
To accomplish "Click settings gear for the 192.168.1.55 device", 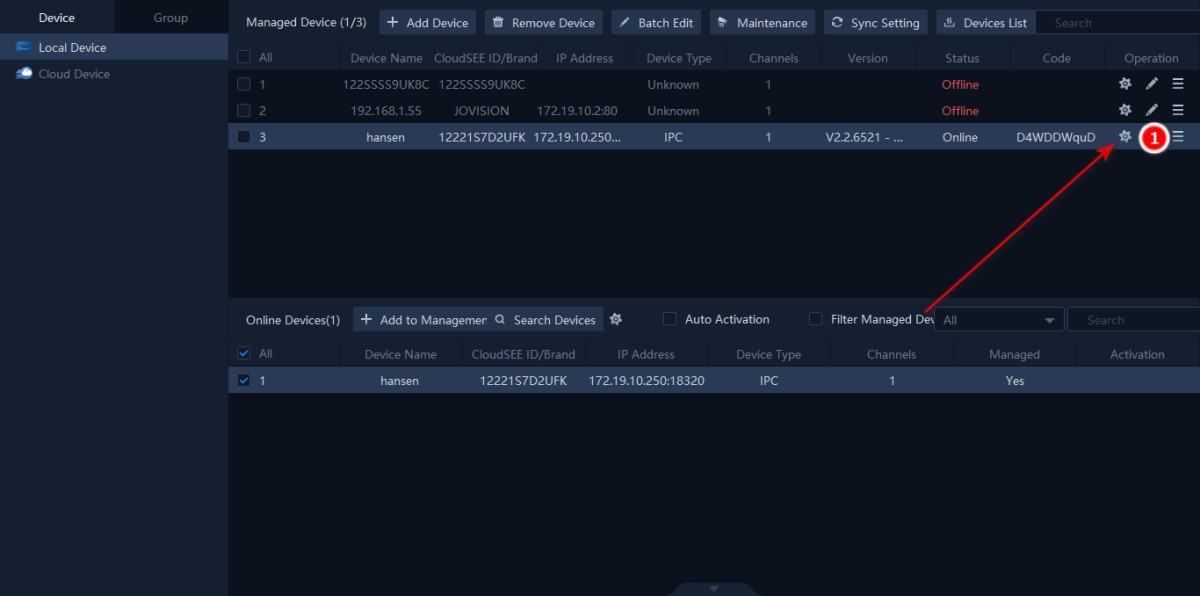I will tap(1125, 111).
